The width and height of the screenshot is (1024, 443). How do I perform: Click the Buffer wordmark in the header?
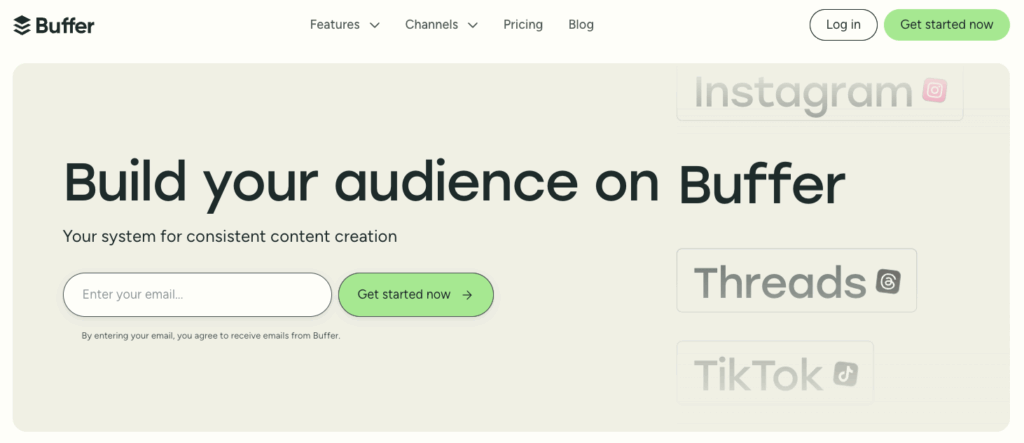click(65, 26)
